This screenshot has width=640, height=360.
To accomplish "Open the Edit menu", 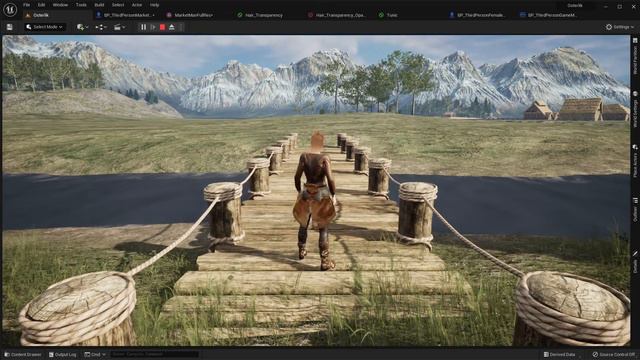I will click(x=41, y=5).
